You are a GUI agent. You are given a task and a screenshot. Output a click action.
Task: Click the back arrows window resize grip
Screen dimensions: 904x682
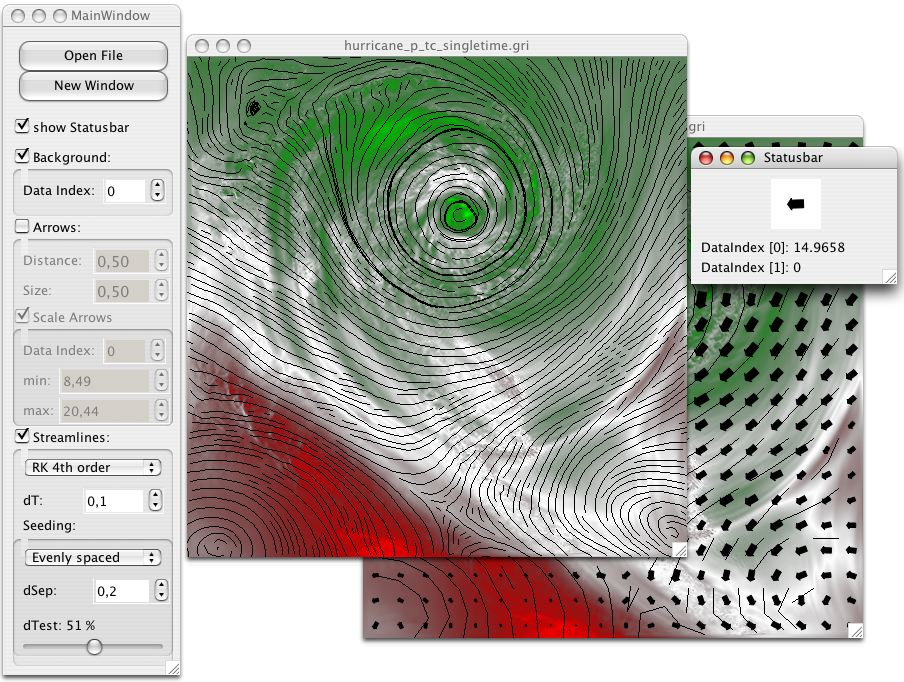point(856,630)
